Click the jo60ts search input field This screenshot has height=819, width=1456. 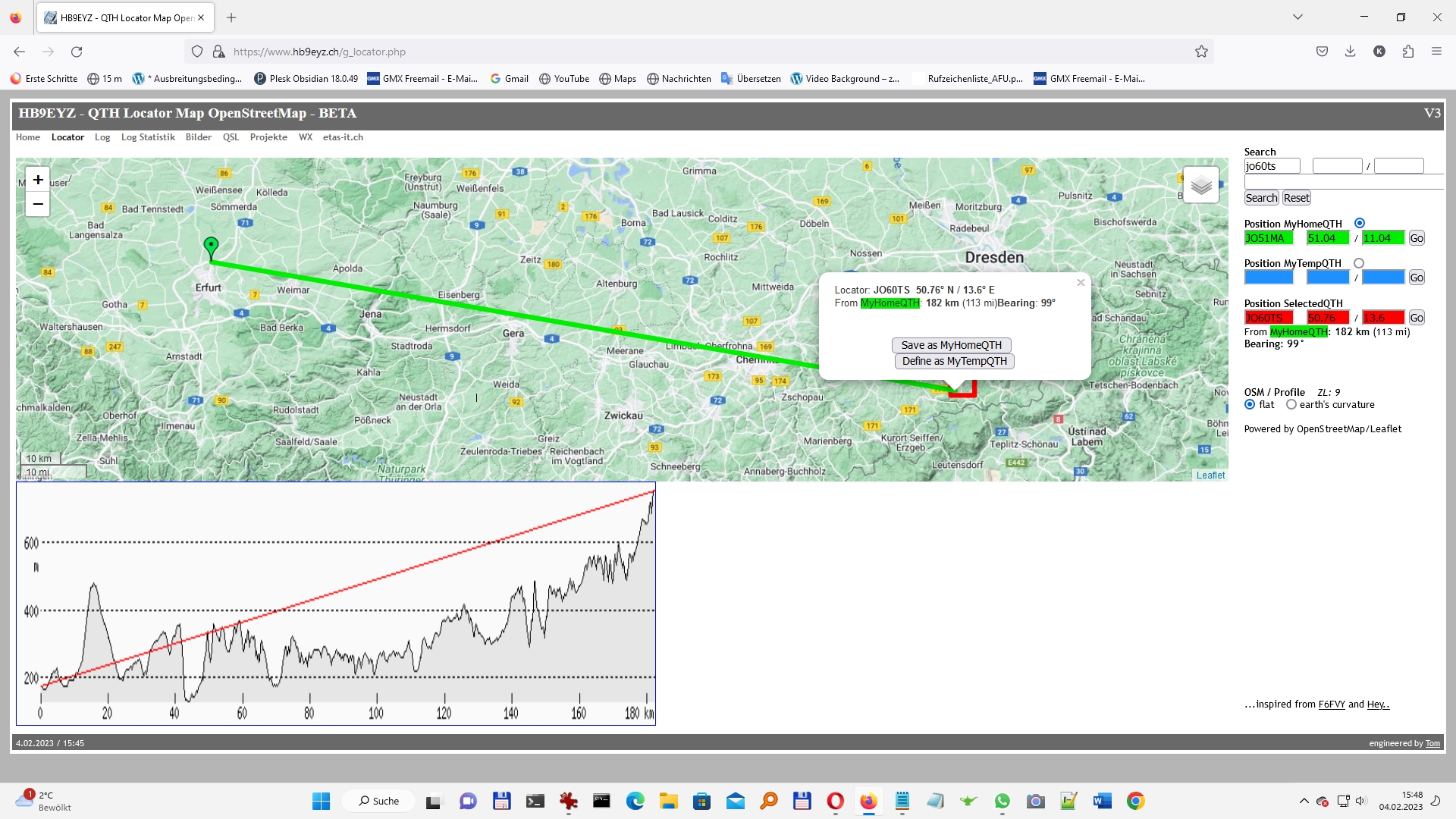tap(1272, 166)
